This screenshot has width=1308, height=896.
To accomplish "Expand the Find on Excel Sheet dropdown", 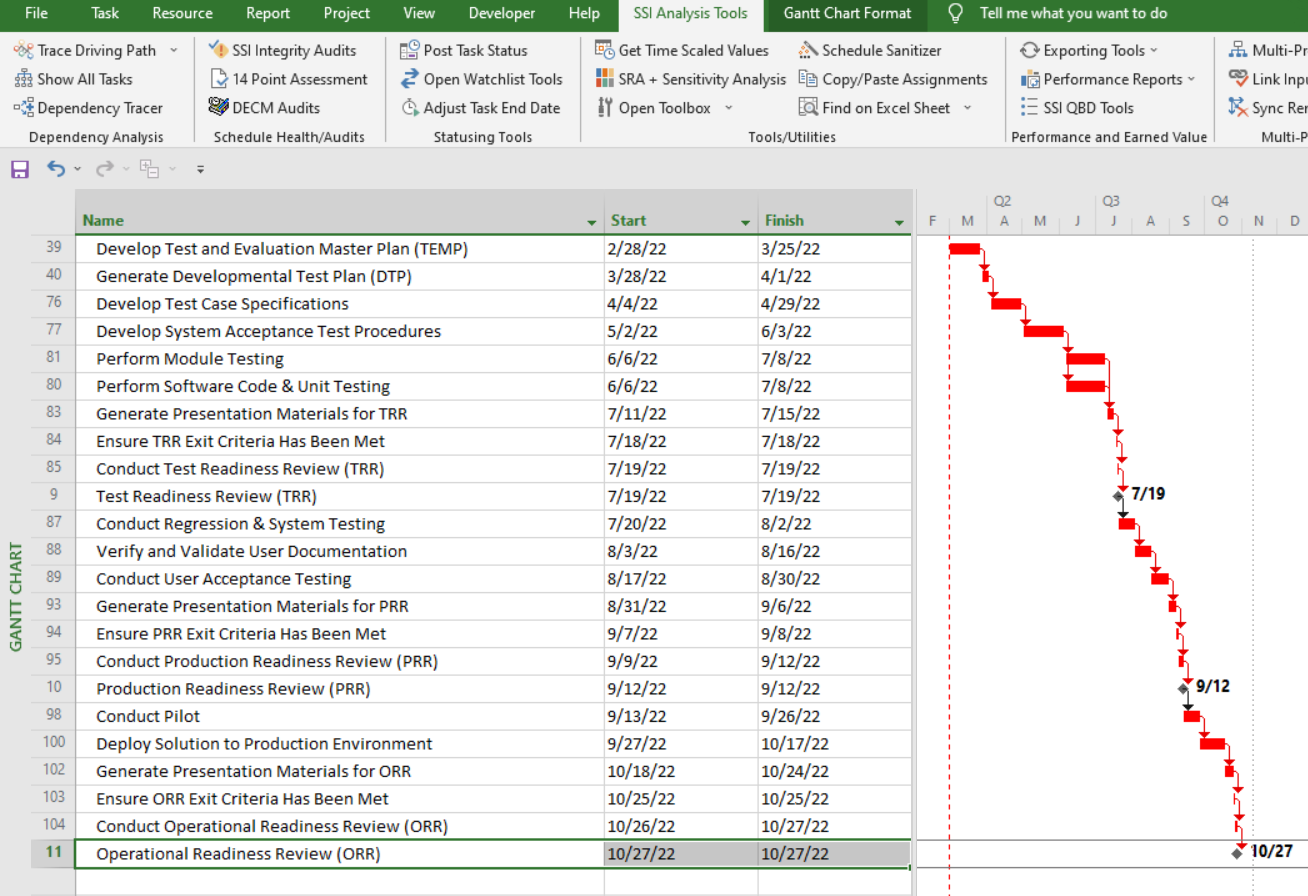I will tap(968, 108).
